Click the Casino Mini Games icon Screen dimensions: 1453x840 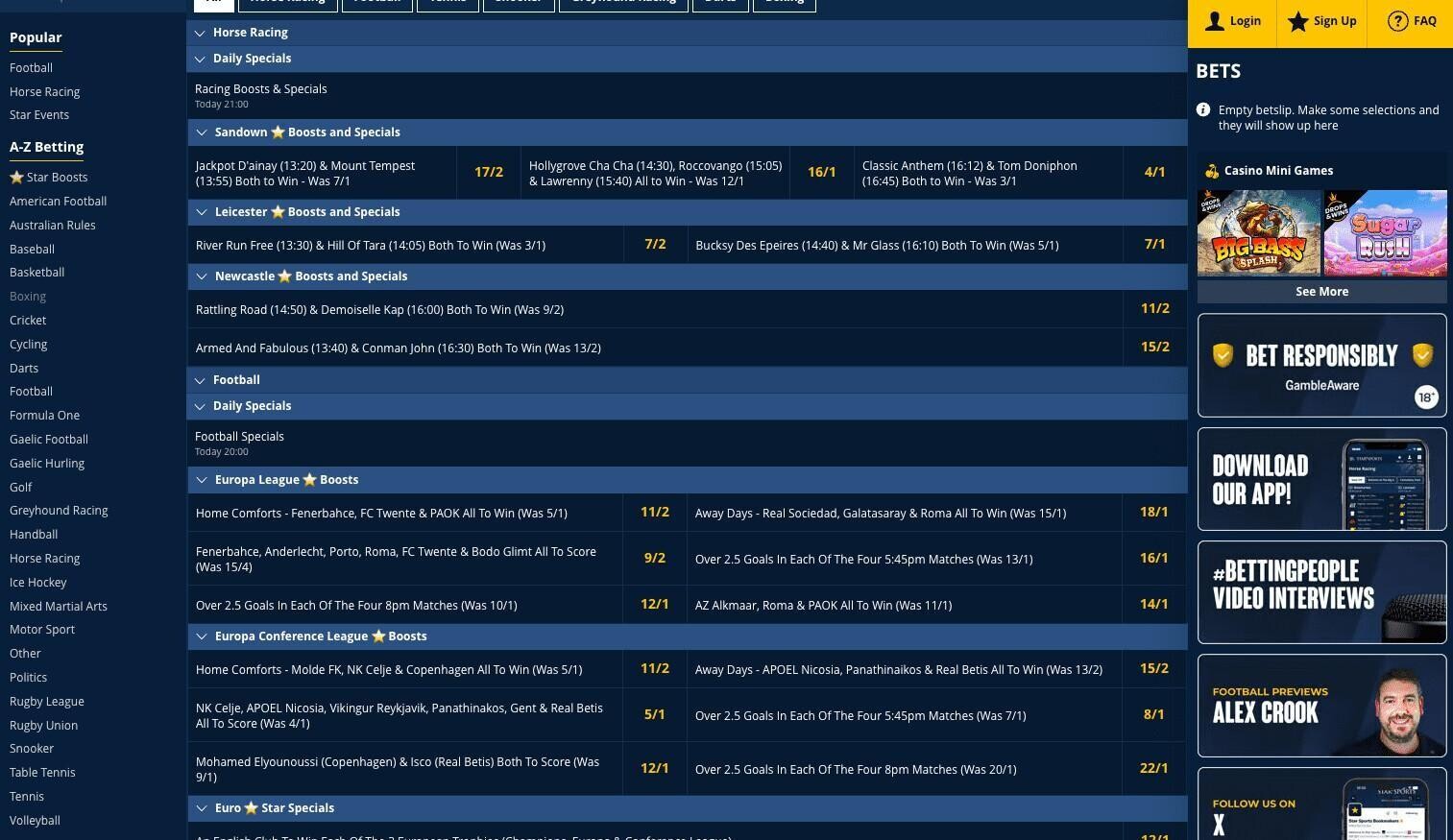coord(1212,171)
